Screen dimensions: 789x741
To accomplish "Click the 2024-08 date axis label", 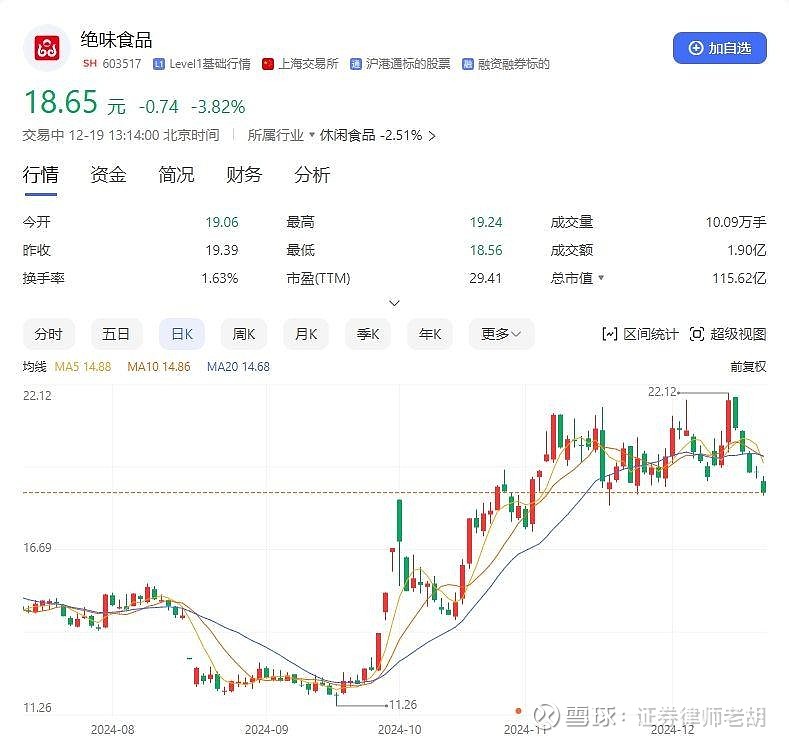I will coord(112,729).
